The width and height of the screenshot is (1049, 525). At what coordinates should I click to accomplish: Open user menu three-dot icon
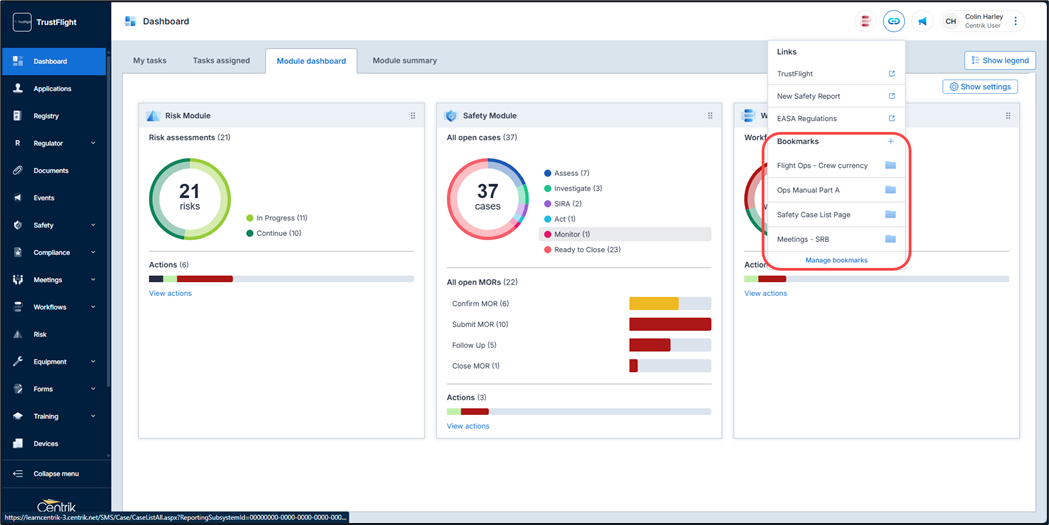pos(1016,21)
